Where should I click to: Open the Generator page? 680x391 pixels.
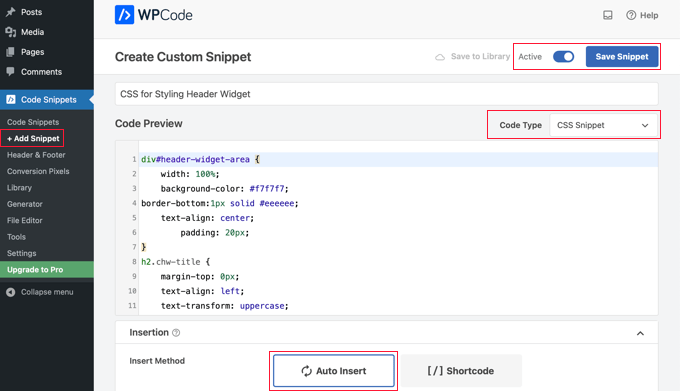25,204
